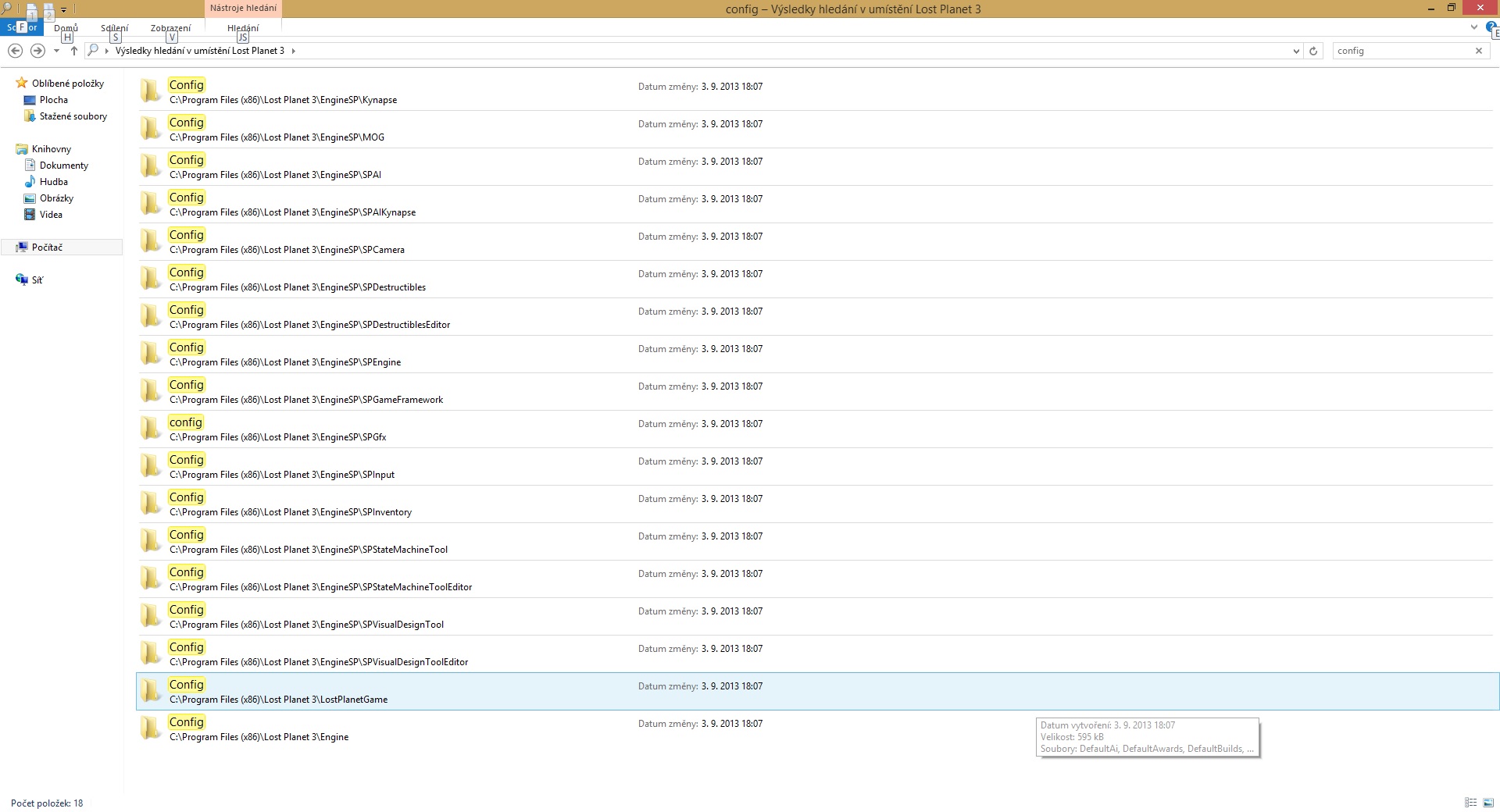Click the Properties quick access icon

tap(31, 10)
